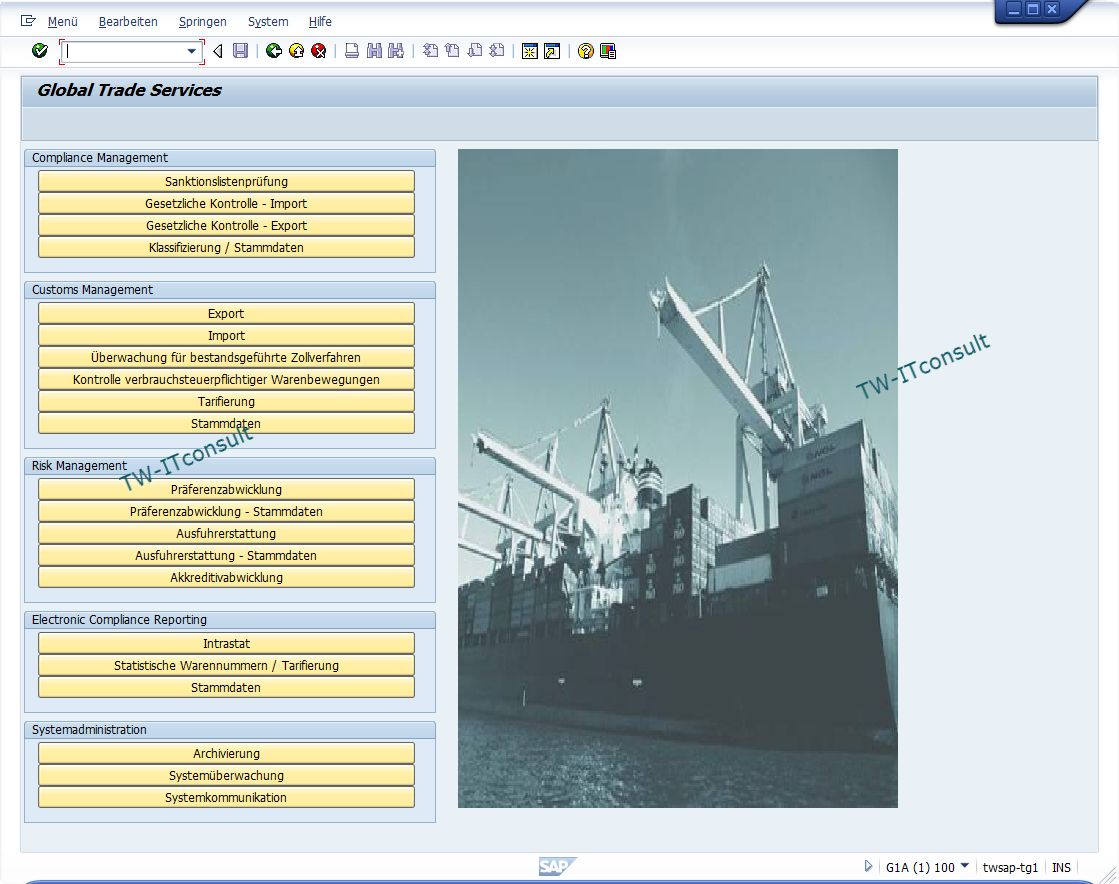
Task: Click the green Back arrow icon
Action: [273, 51]
